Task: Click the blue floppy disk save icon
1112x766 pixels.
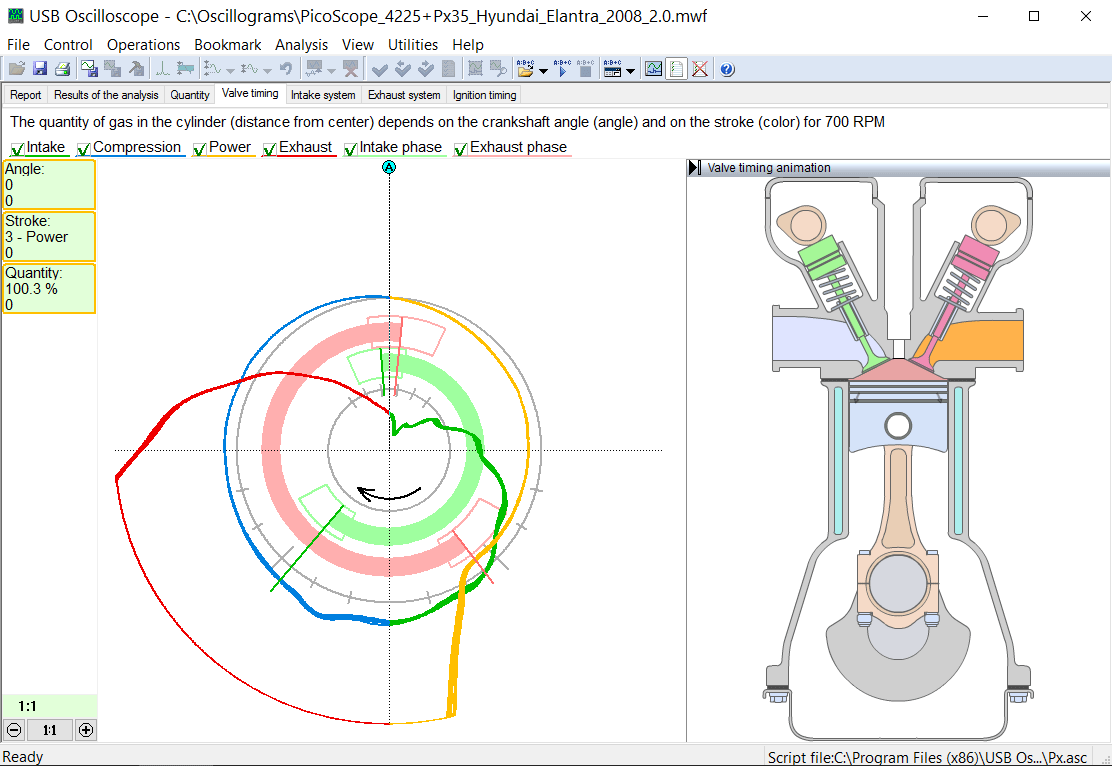Action: coord(40,69)
